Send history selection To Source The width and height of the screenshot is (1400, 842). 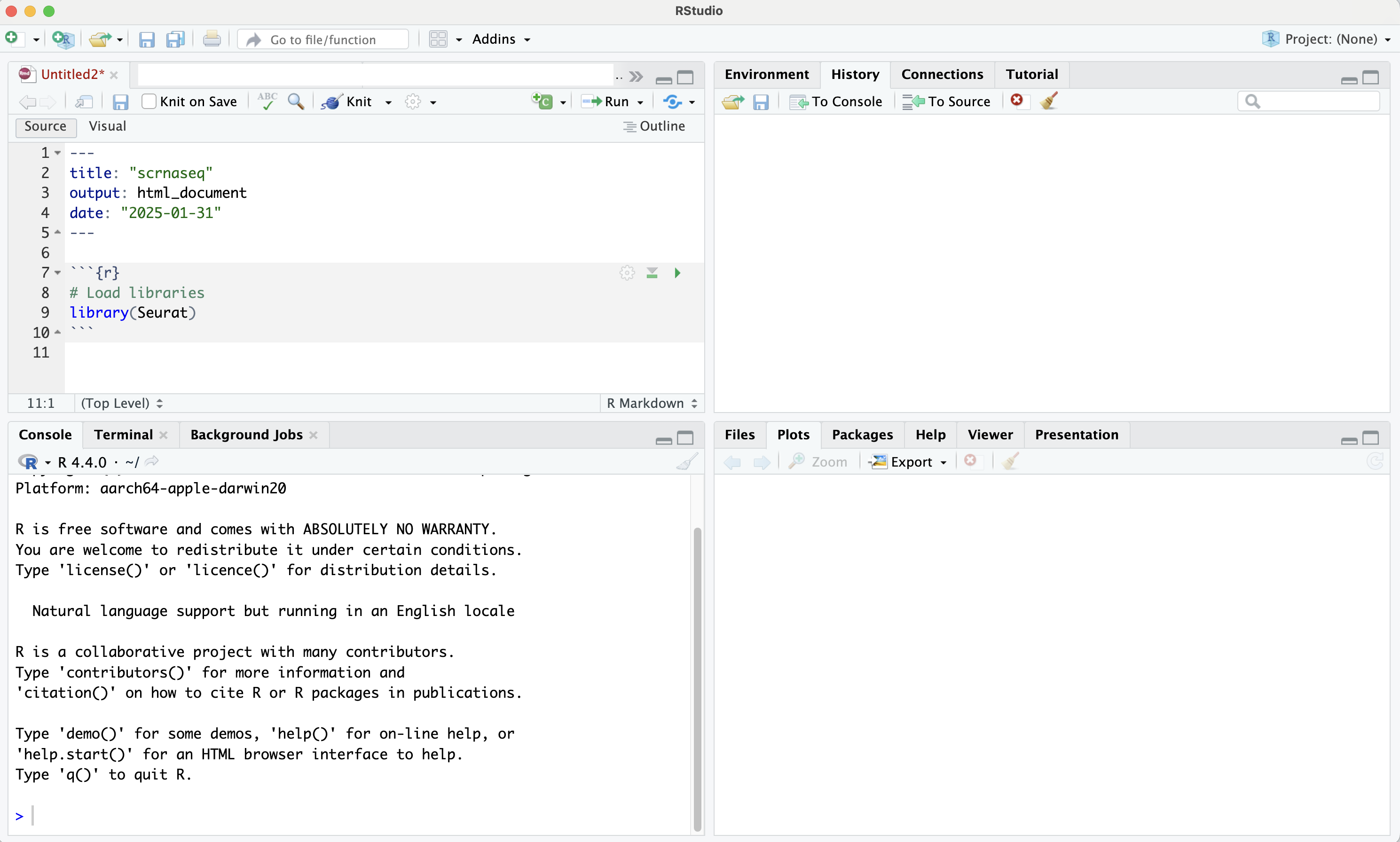click(x=946, y=101)
